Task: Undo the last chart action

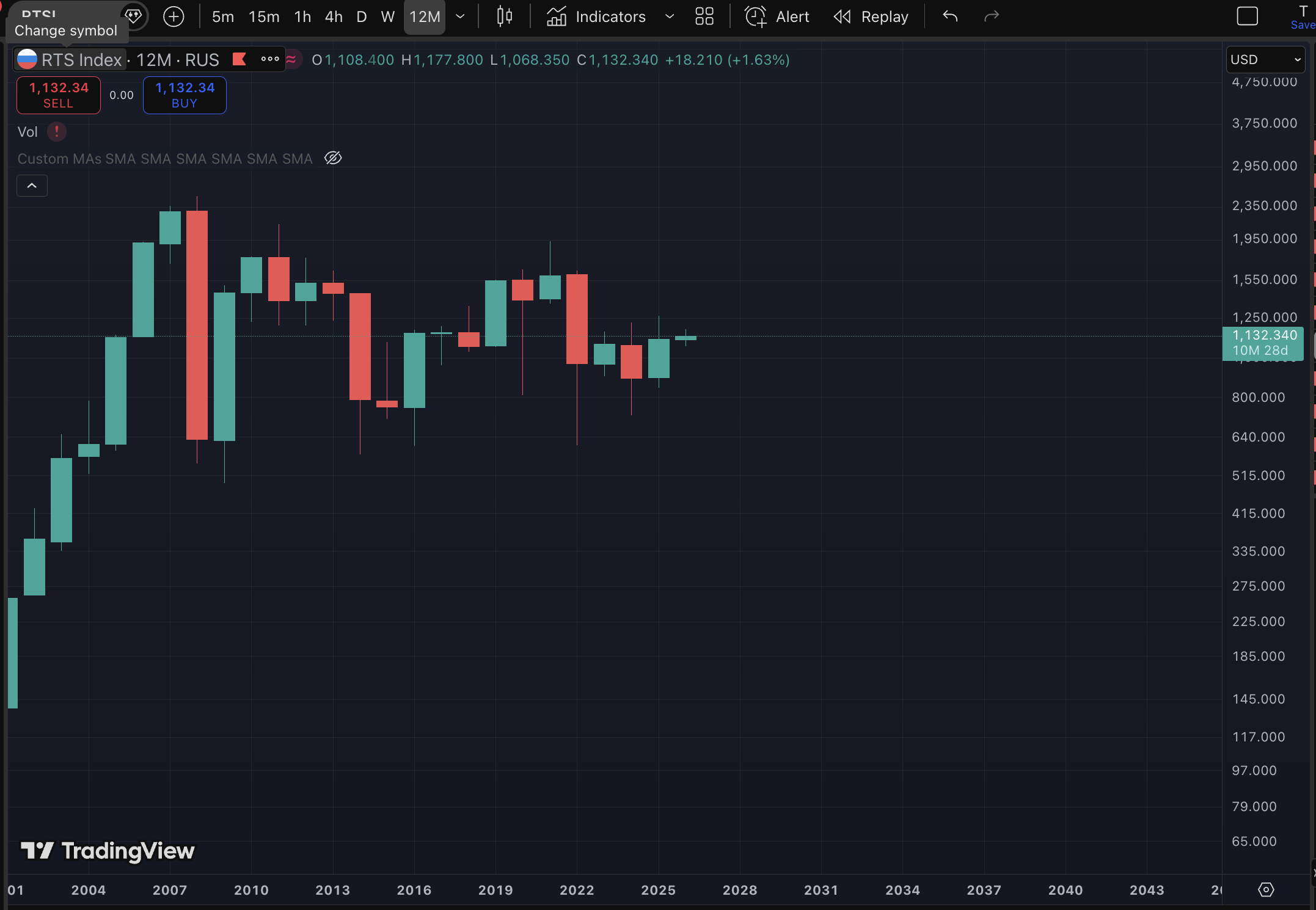Action: [x=949, y=16]
